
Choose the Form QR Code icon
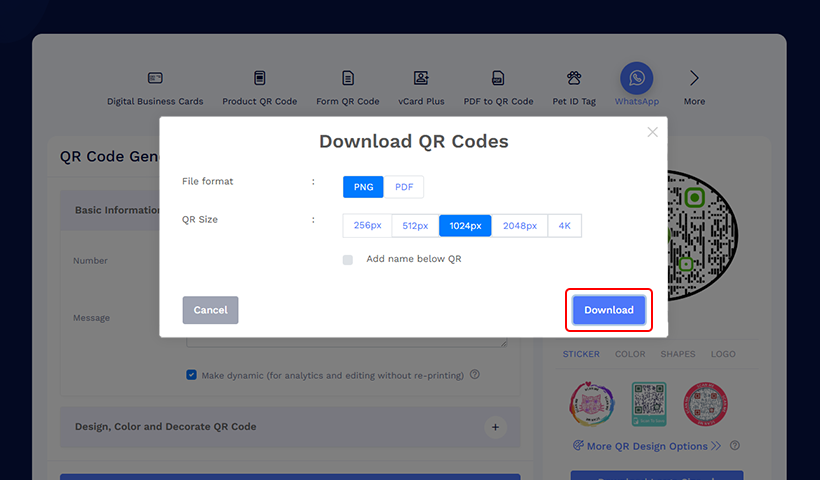[x=348, y=78]
